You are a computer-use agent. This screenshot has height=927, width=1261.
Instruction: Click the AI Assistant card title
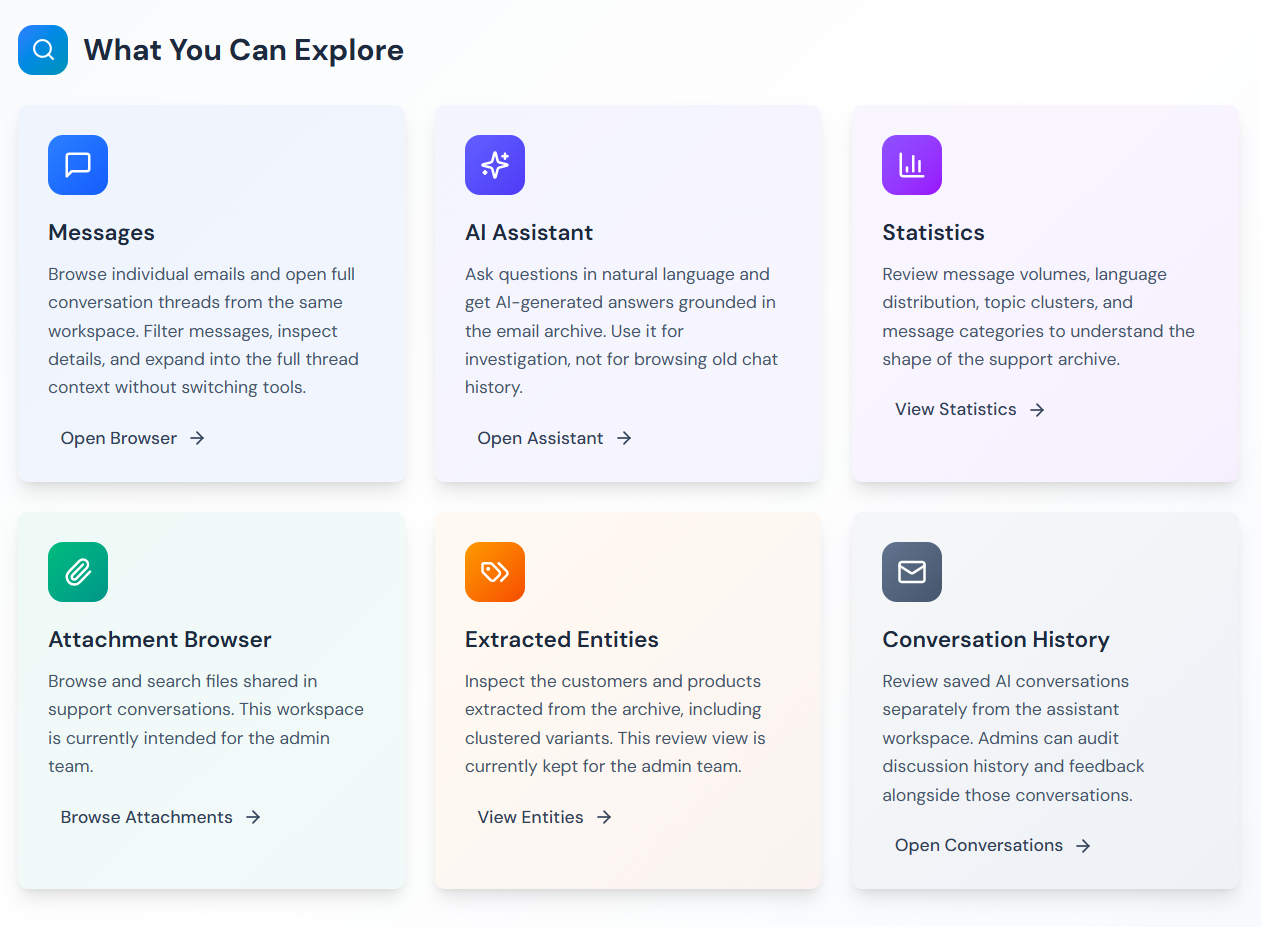[x=529, y=232]
